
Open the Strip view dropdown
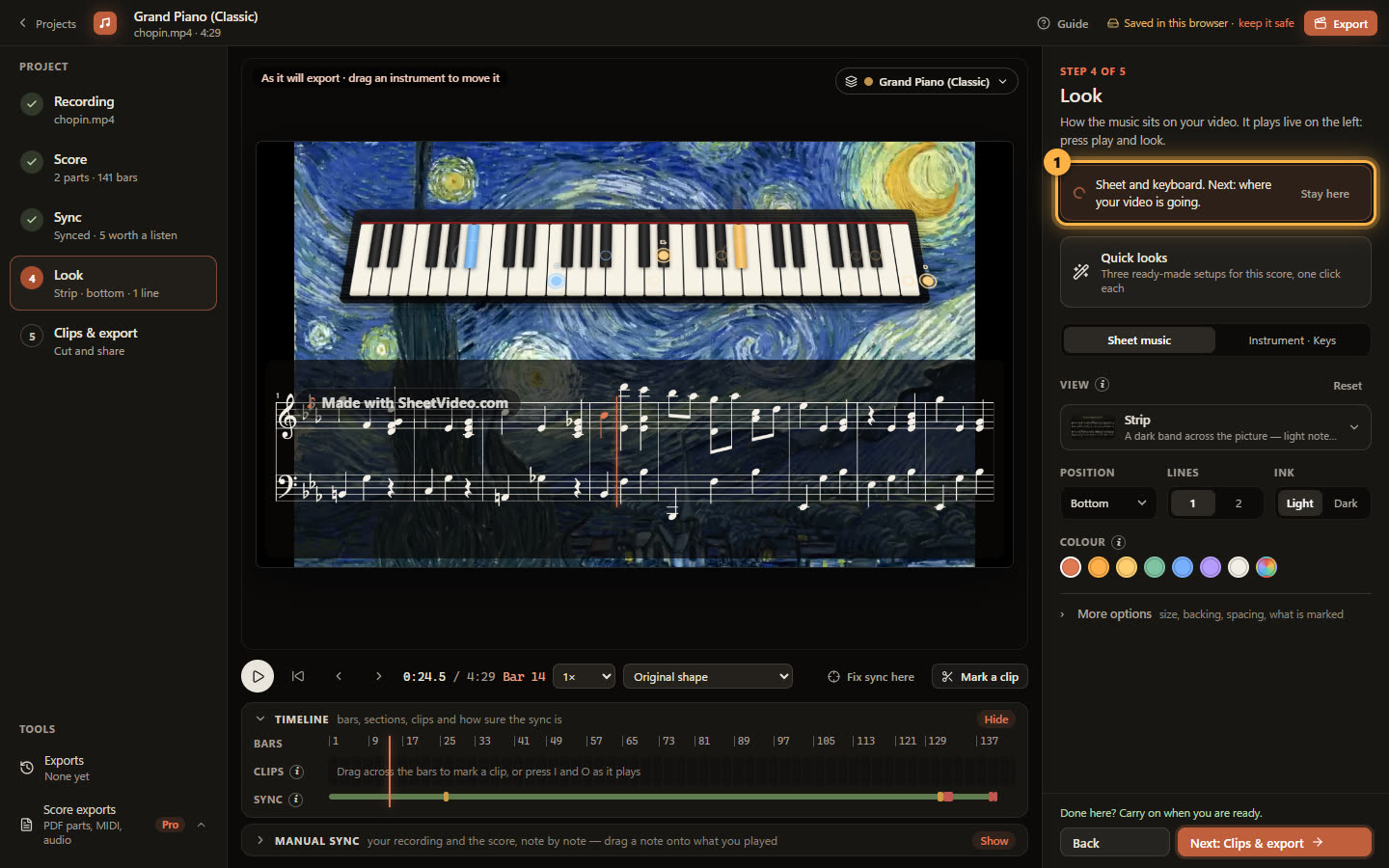click(x=1215, y=427)
